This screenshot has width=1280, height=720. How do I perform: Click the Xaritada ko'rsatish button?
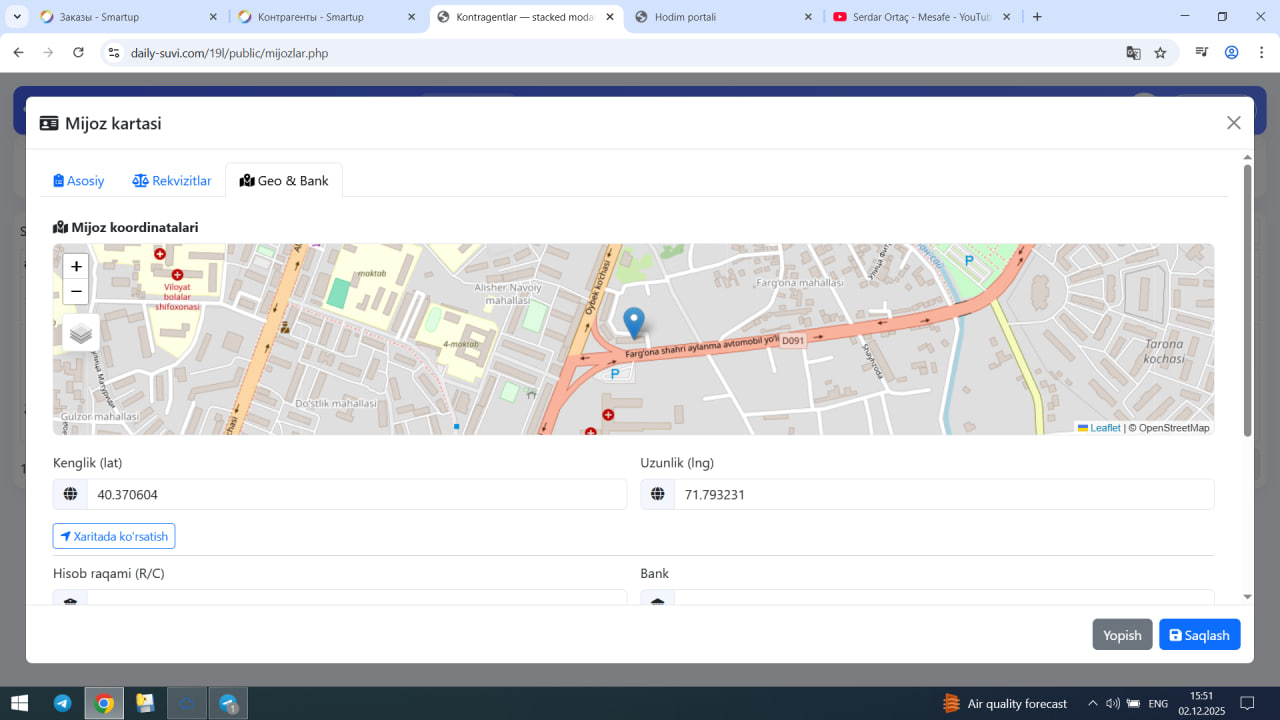click(x=114, y=536)
